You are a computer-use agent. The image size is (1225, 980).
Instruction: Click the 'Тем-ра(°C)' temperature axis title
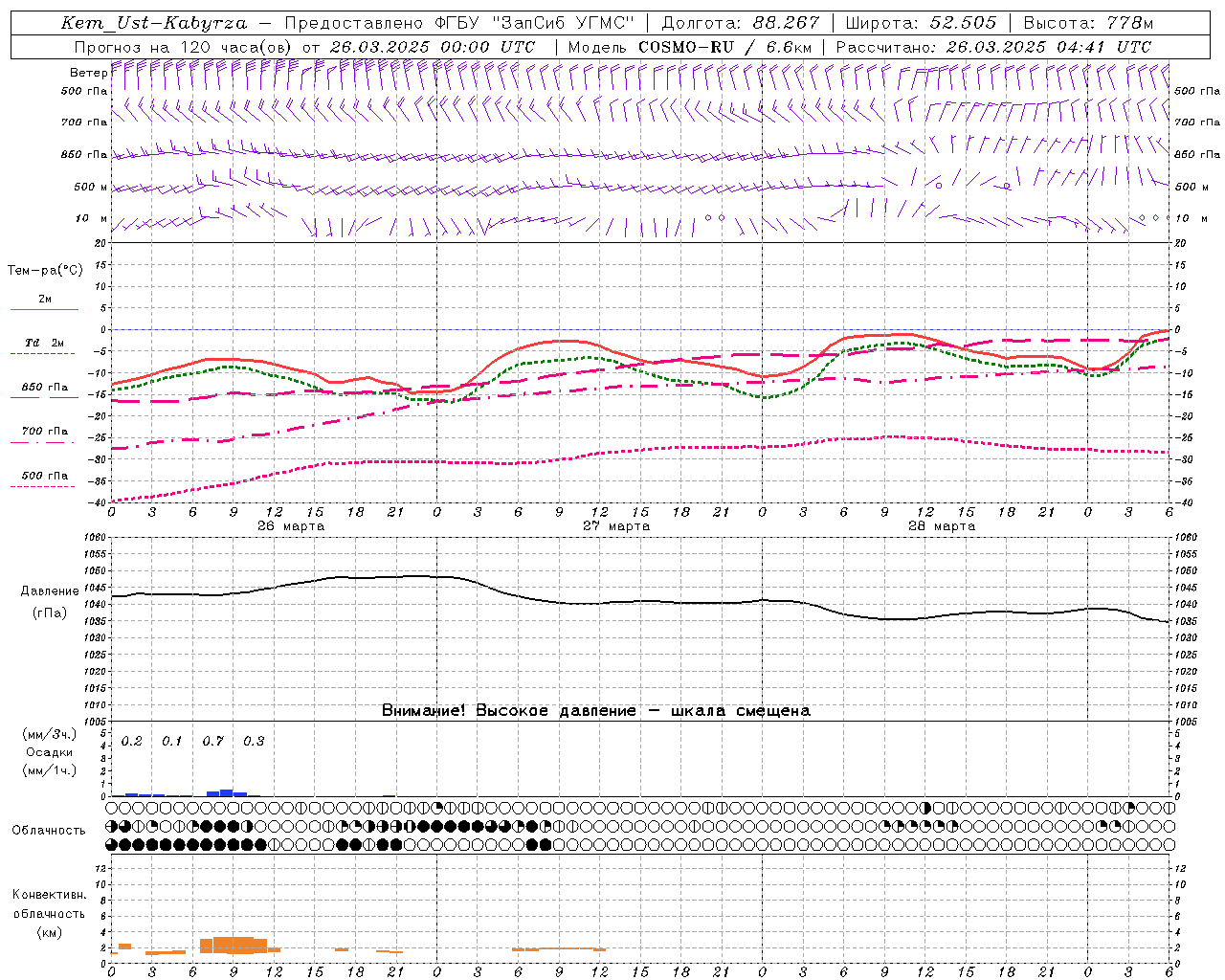pos(45,271)
